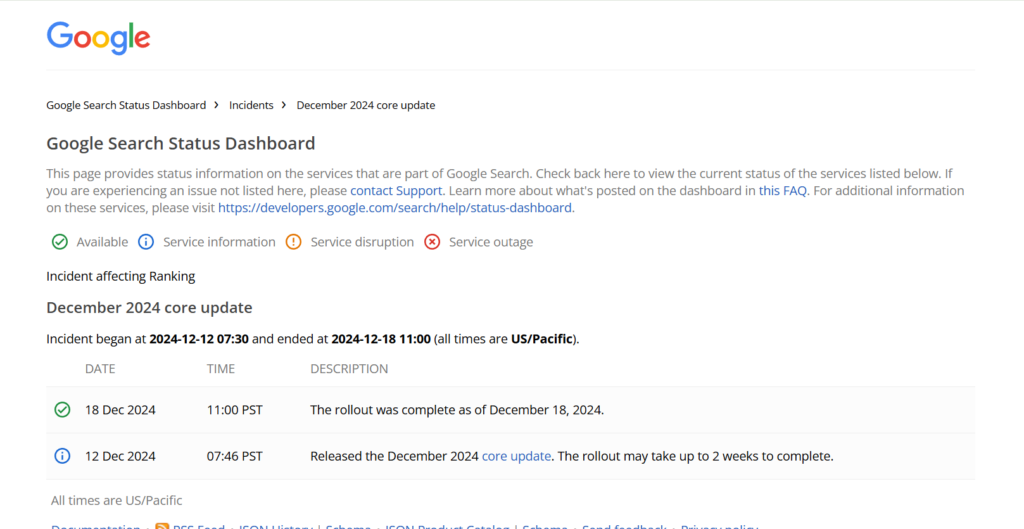Image resolution: width=1024 pixels, height=529 pixels.
Task: Open Google Search Status Dashboard breadcrumb
Action: (126, 105)
